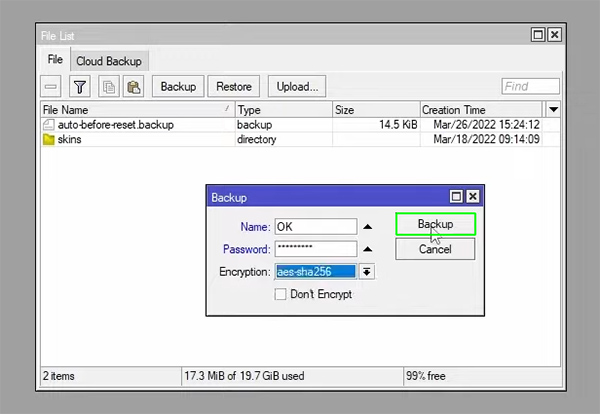Click the Restore toolbar button
600x414 pixels.
234,87
